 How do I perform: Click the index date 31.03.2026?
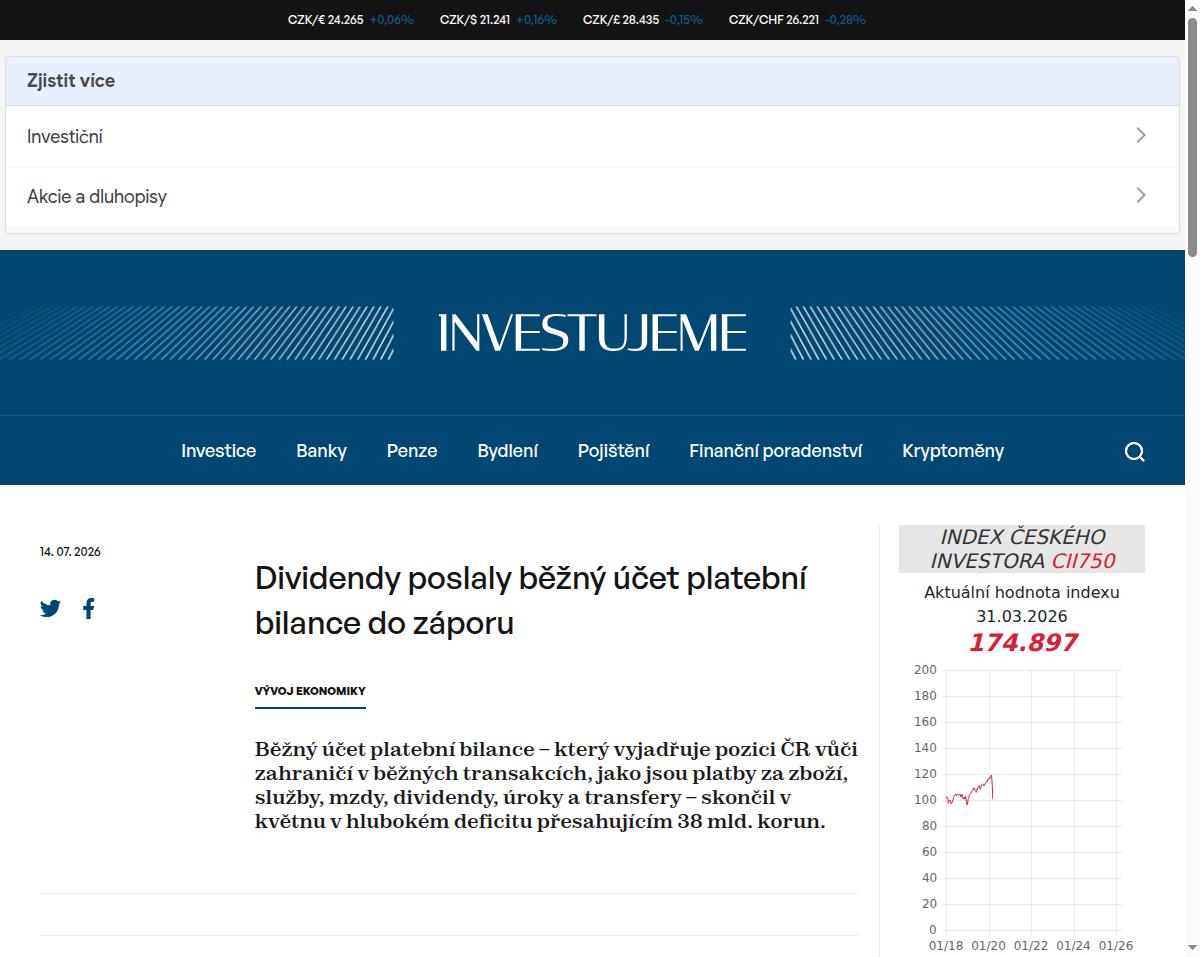pyautogui.click(x=1022, y=616)
